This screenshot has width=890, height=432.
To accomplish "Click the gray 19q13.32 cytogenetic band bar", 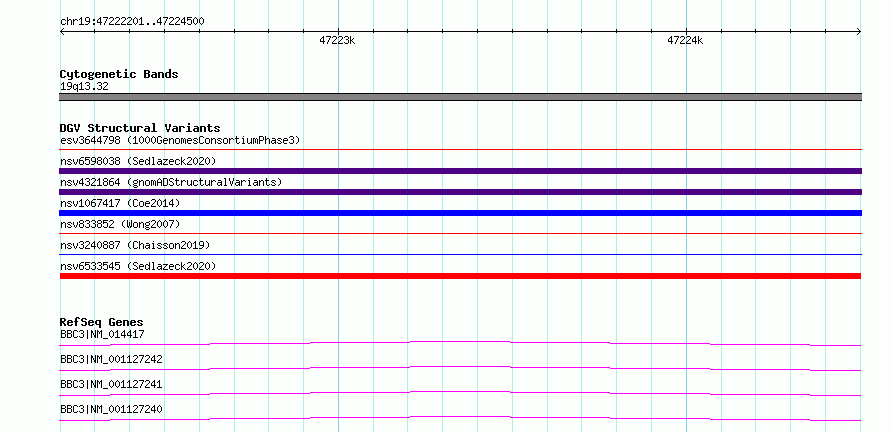I will [x=460, y=97].
